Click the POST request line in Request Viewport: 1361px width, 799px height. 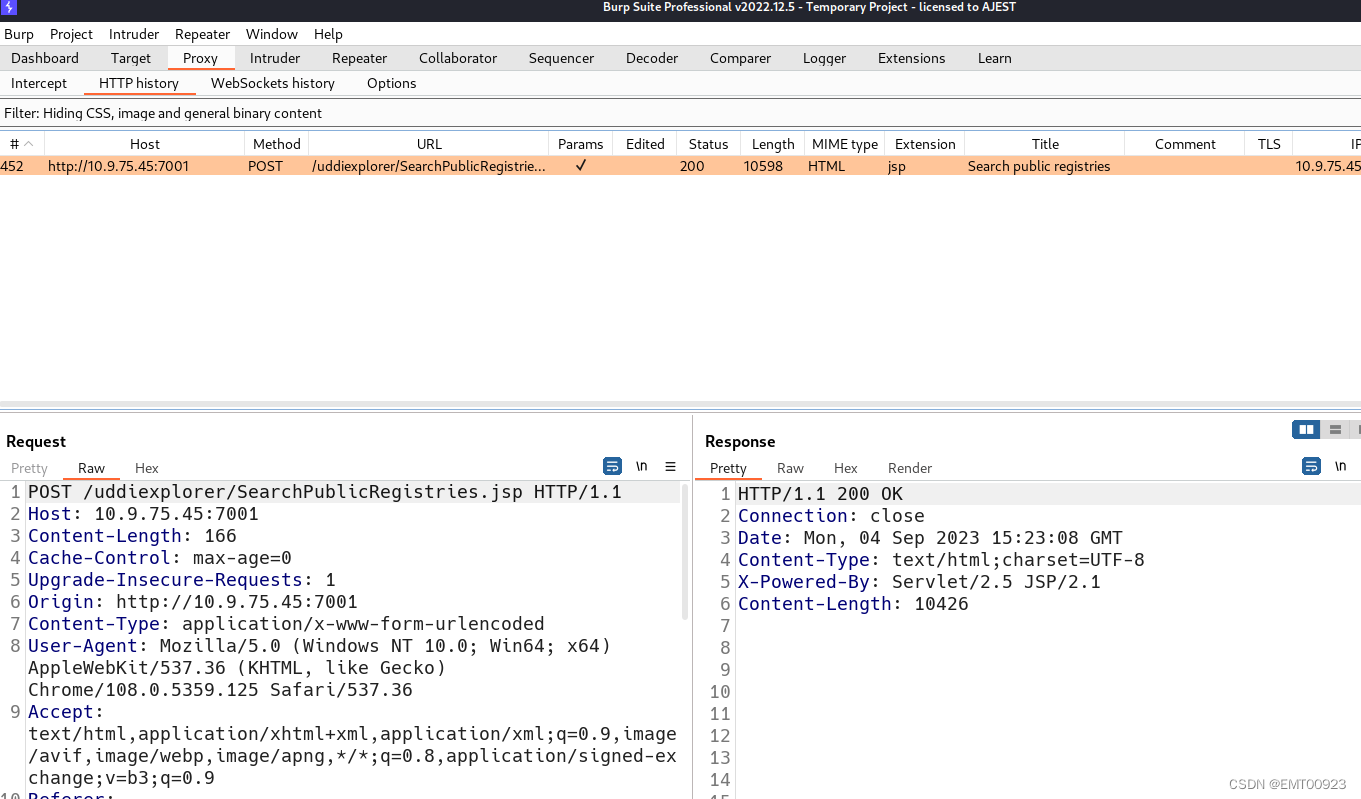325,492
